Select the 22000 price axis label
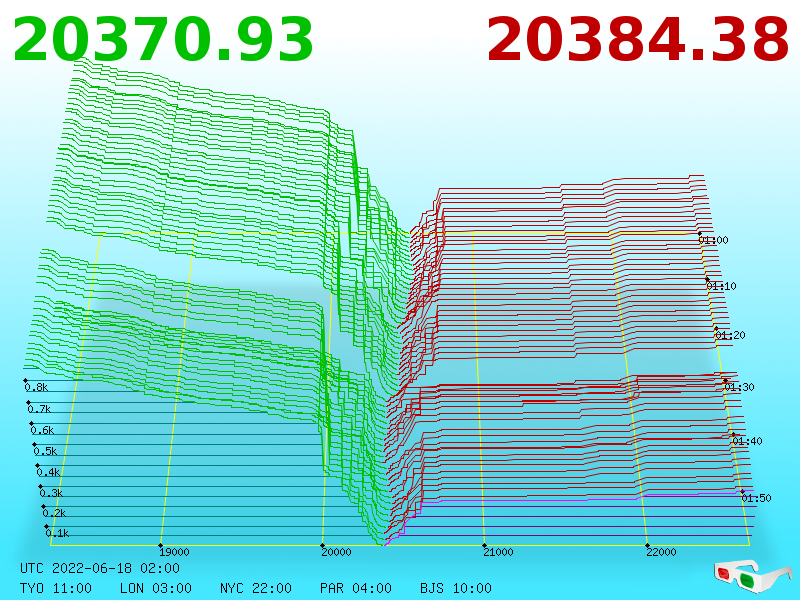800x600 pixels. (x=661, y=552)
